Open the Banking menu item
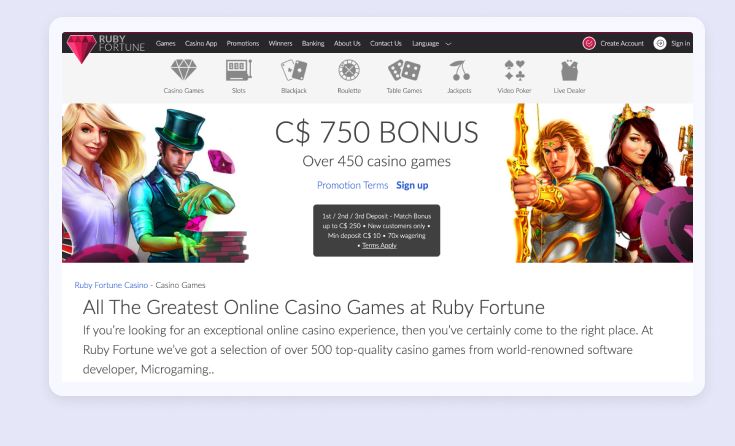 (x=313, y=43)
